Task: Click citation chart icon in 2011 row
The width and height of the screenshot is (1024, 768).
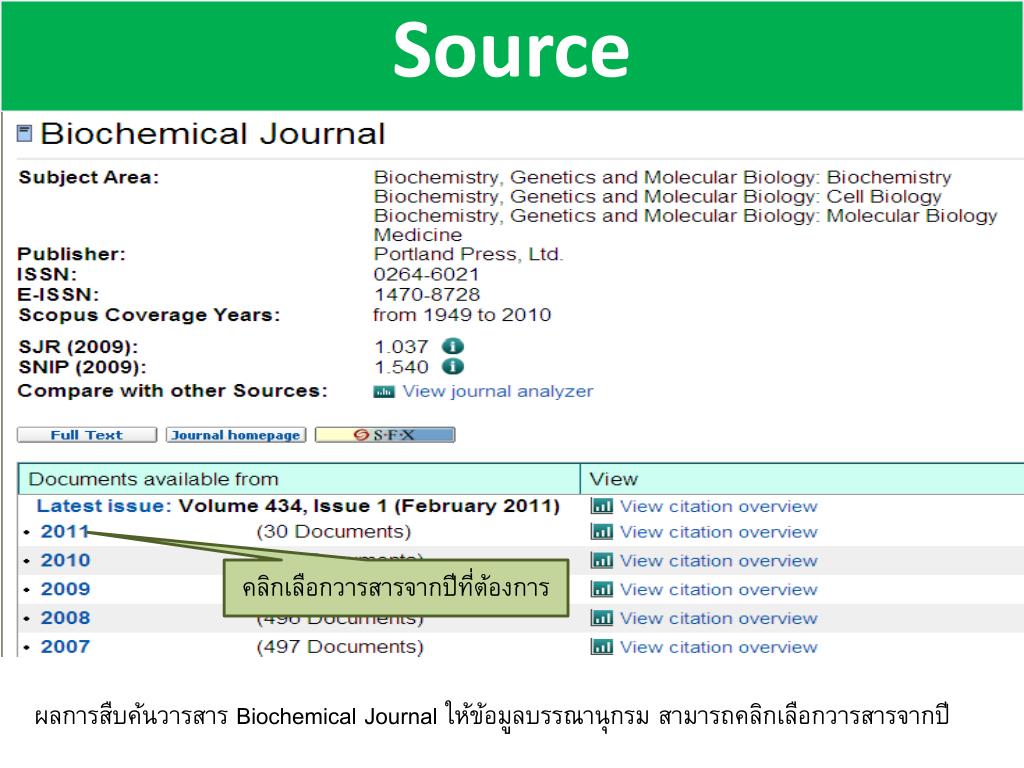Action: point(601,532)
